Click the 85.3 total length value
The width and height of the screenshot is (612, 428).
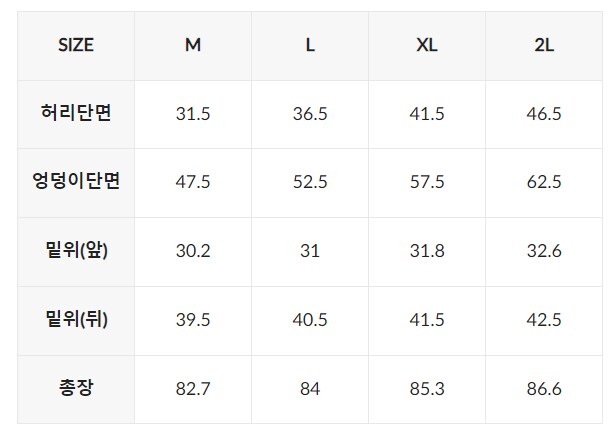427,389
